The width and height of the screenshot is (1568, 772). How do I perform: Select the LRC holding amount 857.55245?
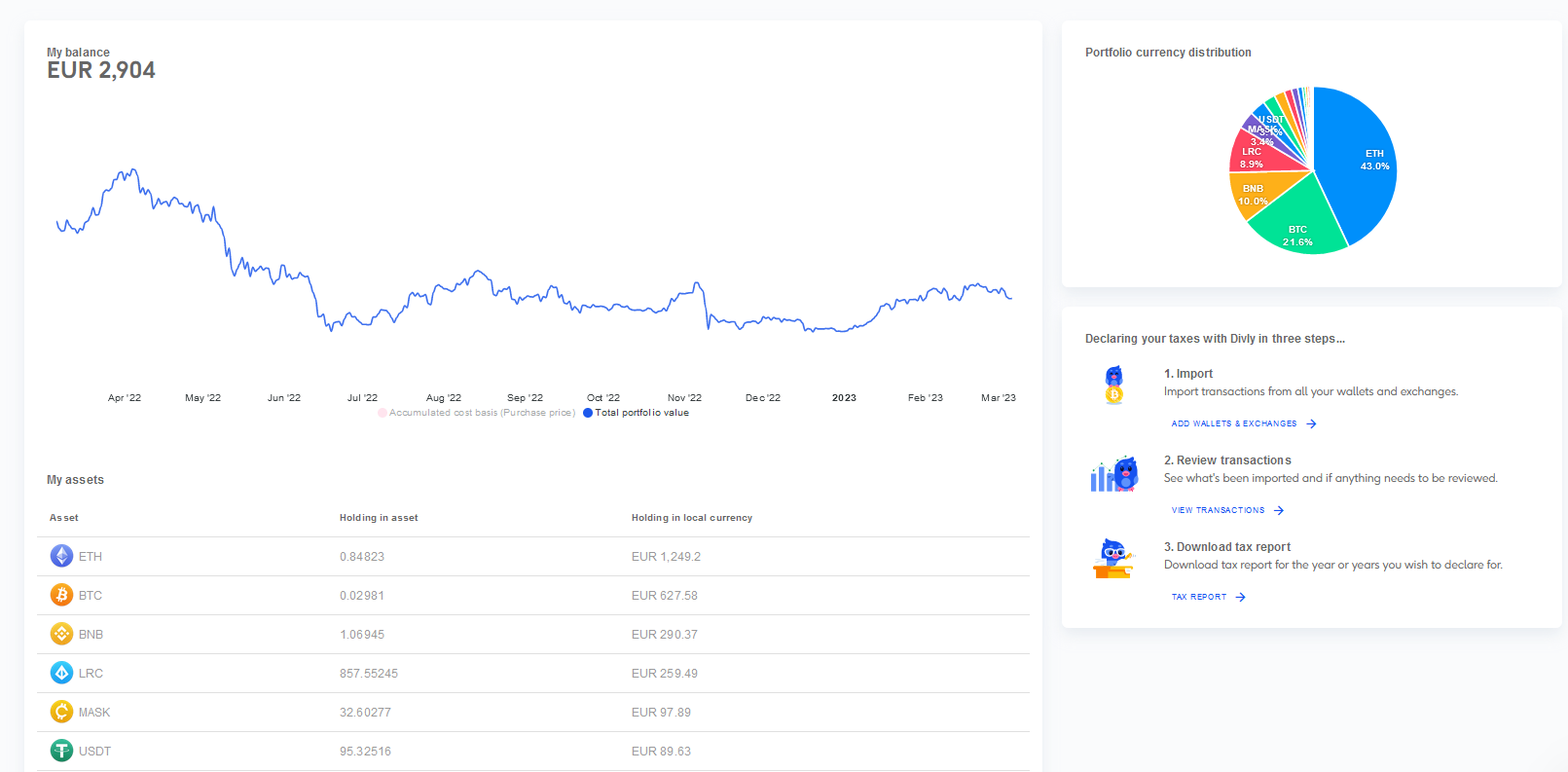[369, 674]
